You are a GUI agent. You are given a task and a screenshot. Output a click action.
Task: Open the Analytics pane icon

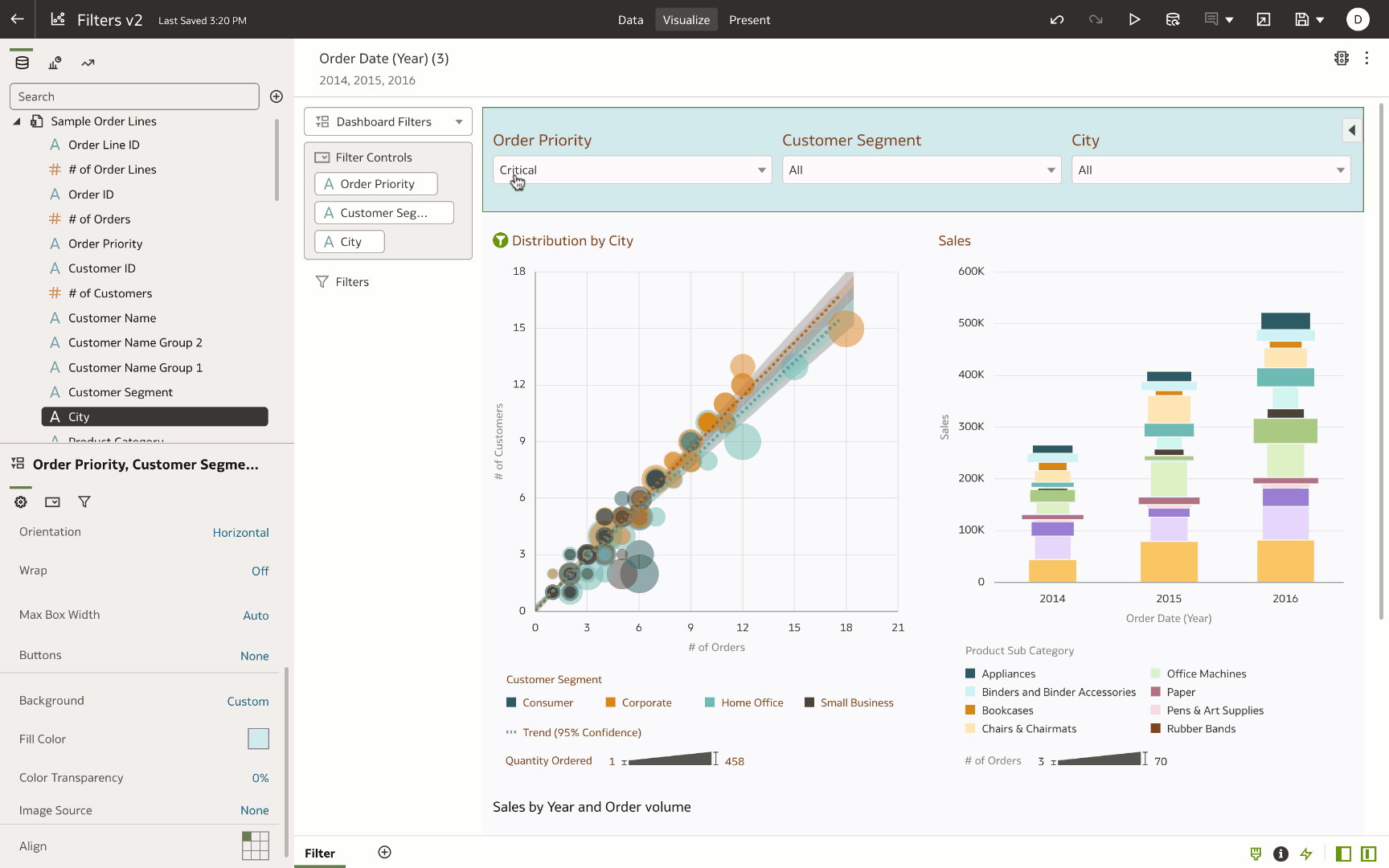tap(88, 63)
